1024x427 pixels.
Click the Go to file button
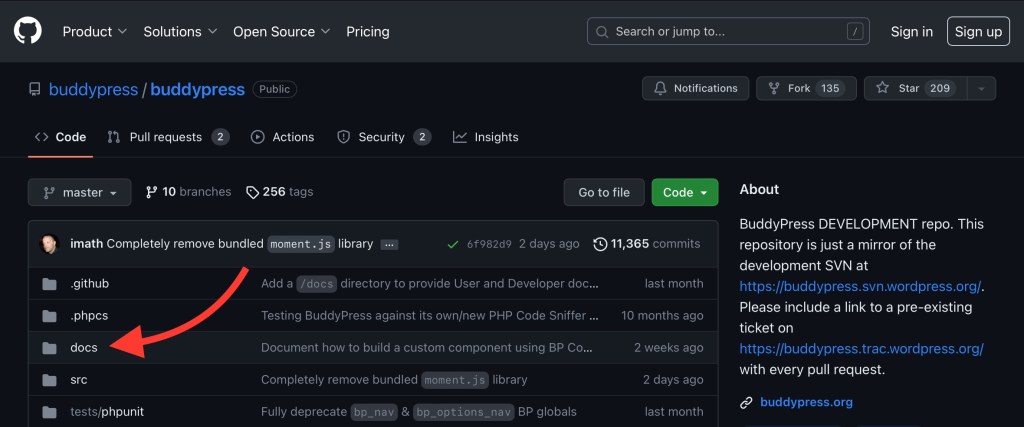pyautogui.click(x=604, y=193)
